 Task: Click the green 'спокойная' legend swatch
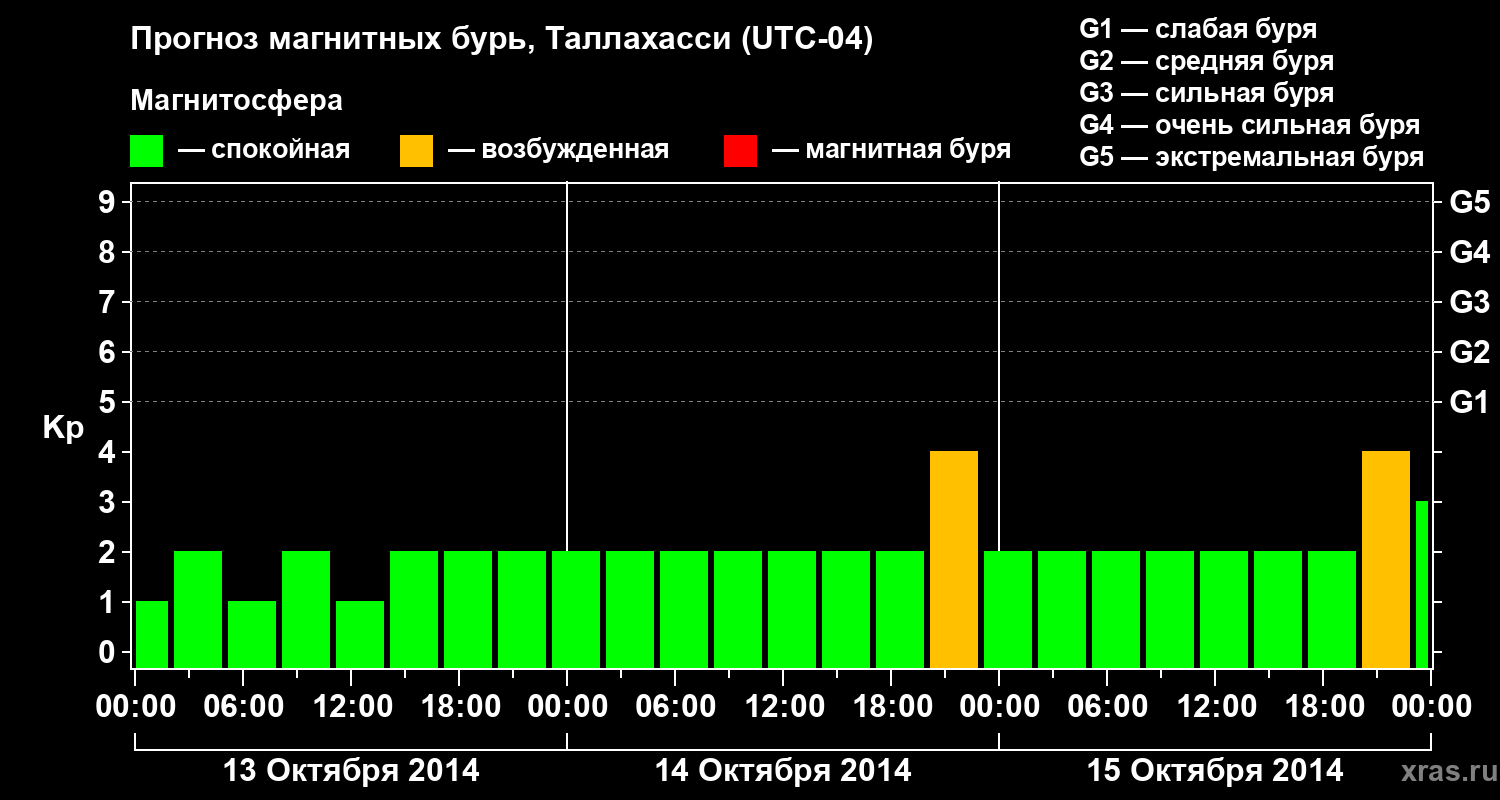146,151
